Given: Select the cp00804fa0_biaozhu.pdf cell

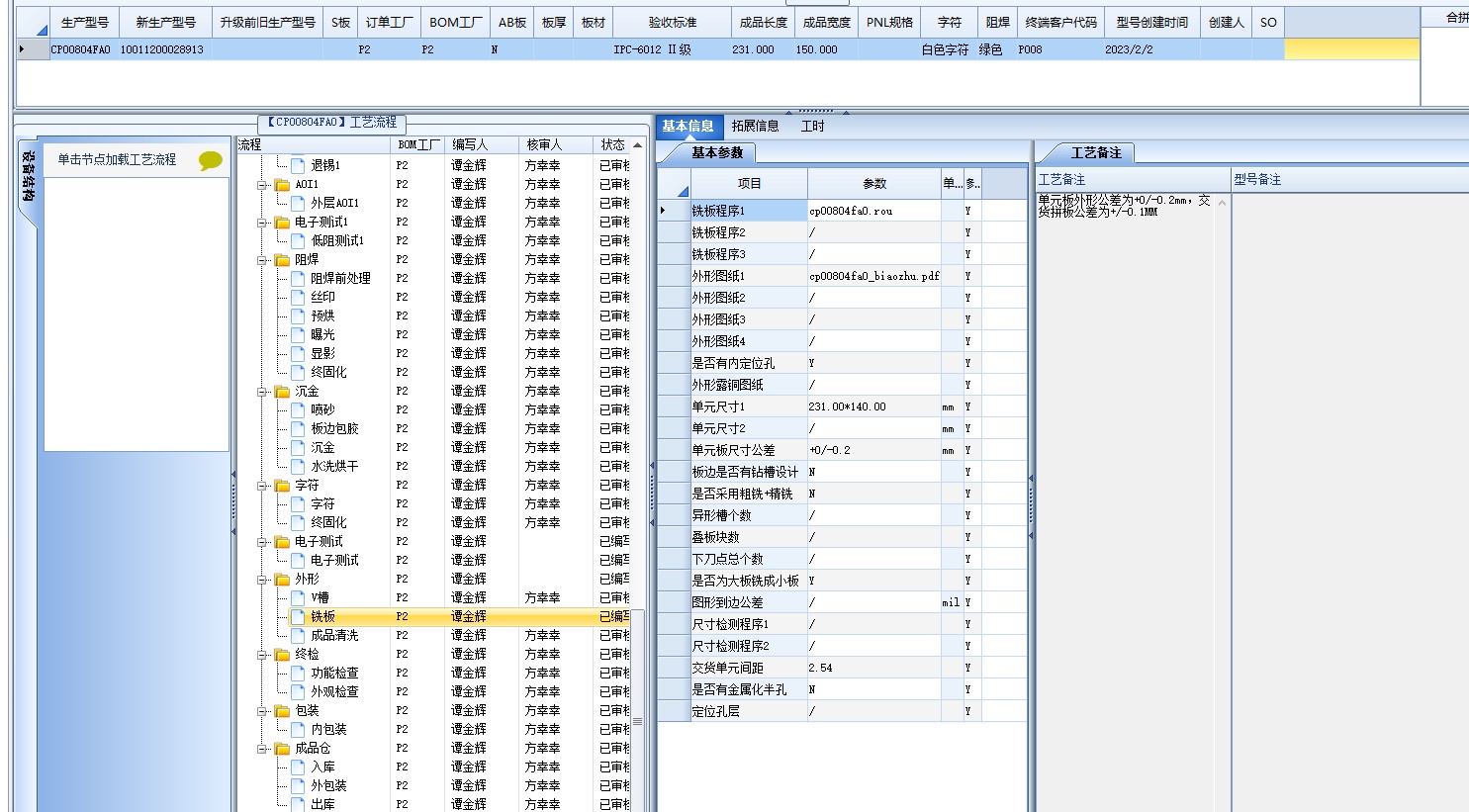Looking at the screenshot, I should [x=874, y=276].
